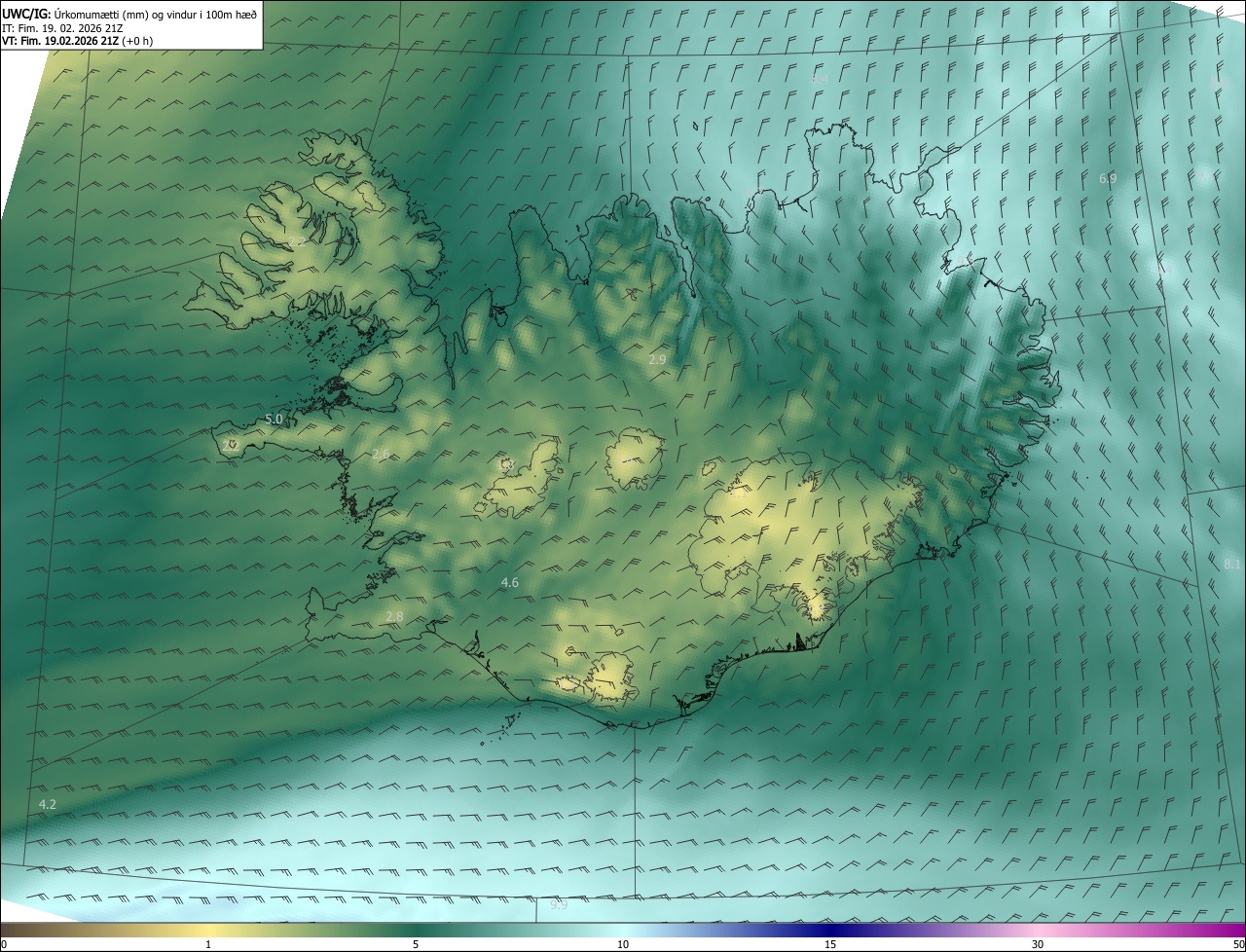Click the 8.1 value label on the map
The width and height of the screenshot is (1246, 952).
point(1232,564)
